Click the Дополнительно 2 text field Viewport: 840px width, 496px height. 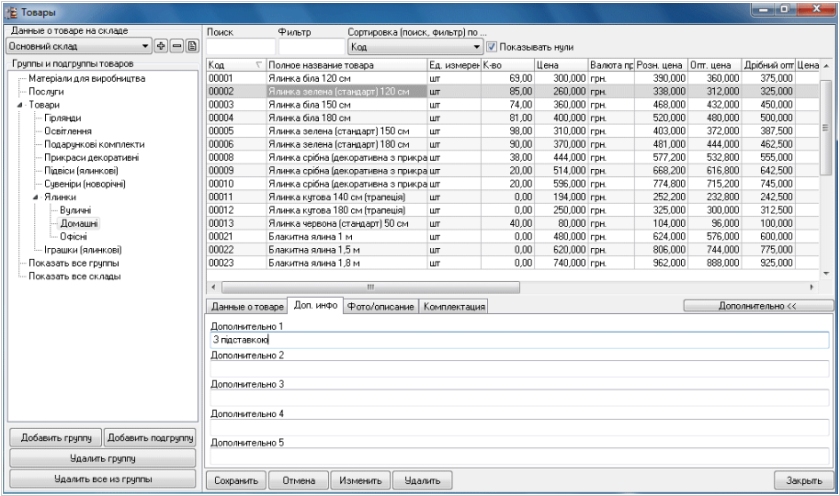pyautogui.click(x=520, y=369)
